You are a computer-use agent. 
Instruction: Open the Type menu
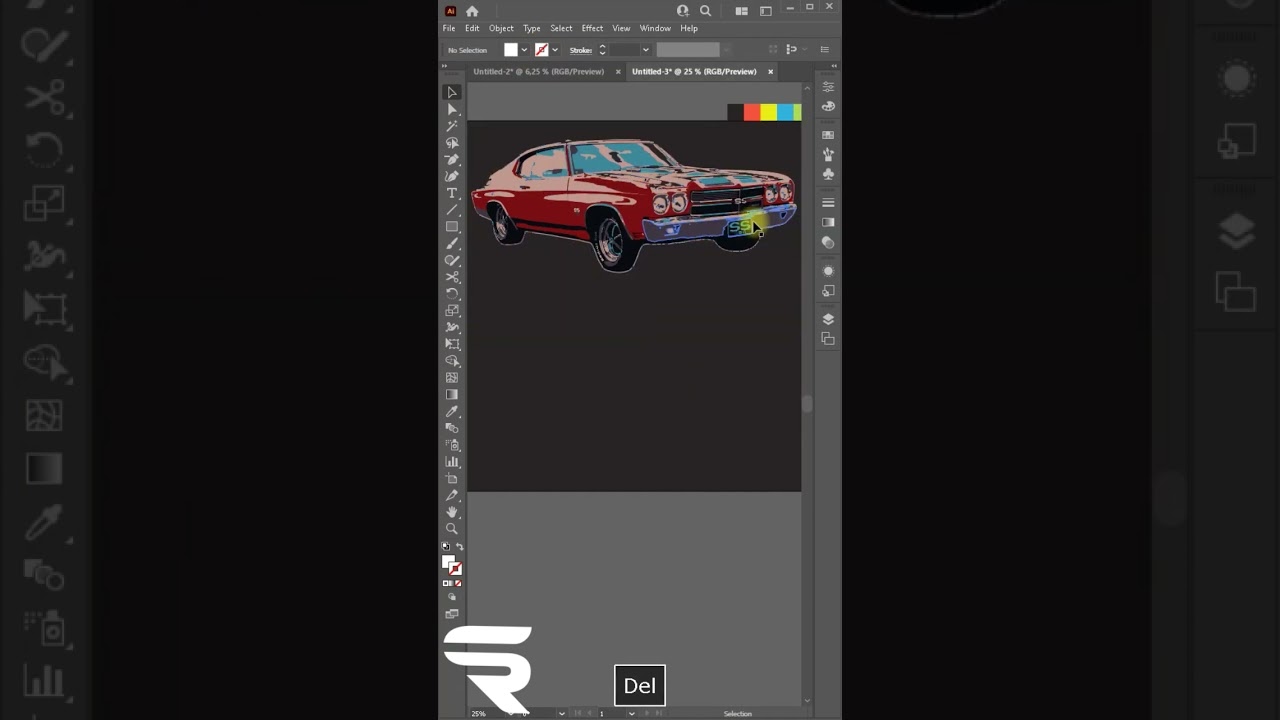point(532,28)
